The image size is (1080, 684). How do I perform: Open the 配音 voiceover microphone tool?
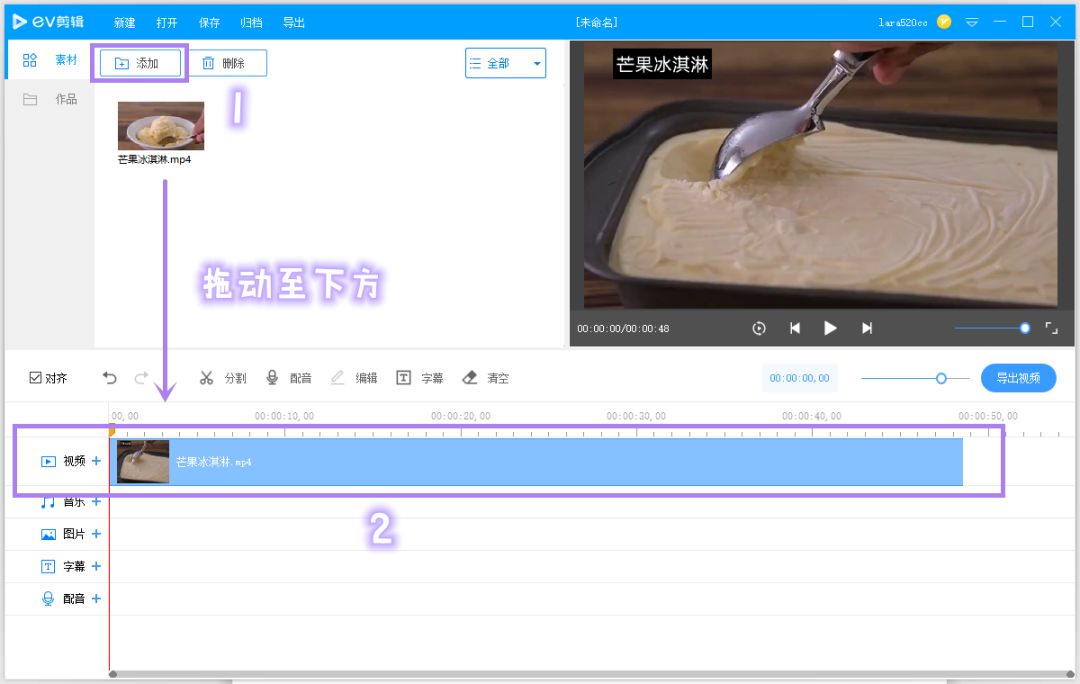287,378
